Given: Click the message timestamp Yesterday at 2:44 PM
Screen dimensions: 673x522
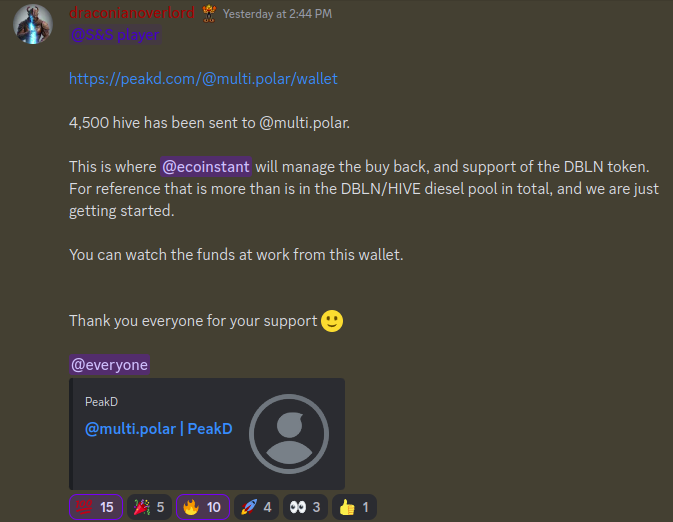Looking at the screenshot, I should pos(277,14).
